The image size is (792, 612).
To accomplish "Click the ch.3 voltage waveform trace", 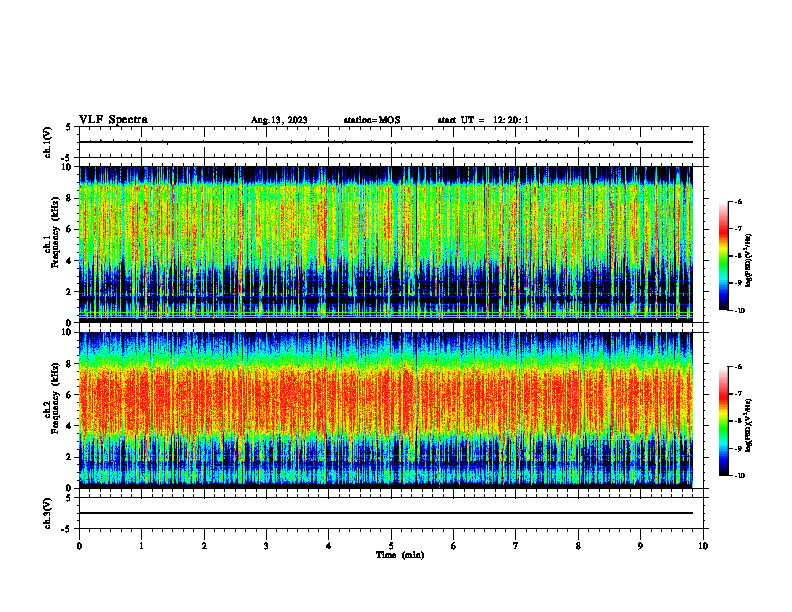I will click(386, 513).
